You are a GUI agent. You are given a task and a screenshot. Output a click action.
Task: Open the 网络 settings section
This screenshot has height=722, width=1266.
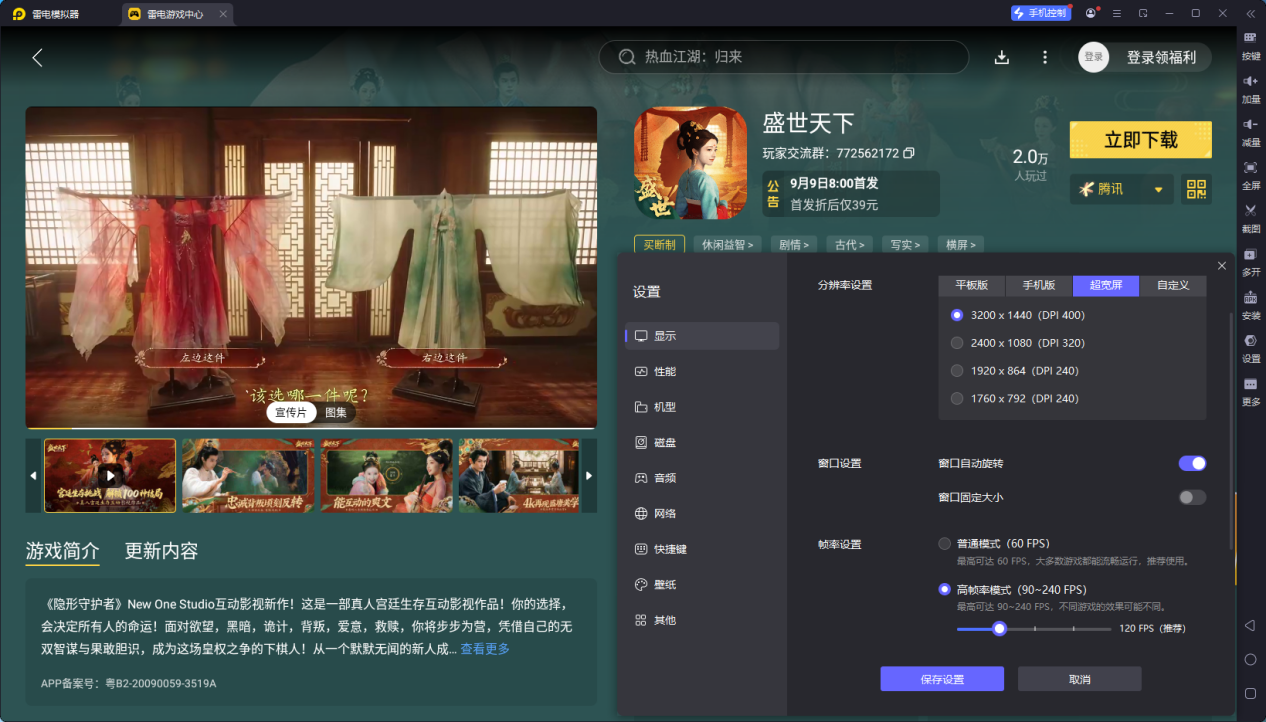tap(702, 514)
